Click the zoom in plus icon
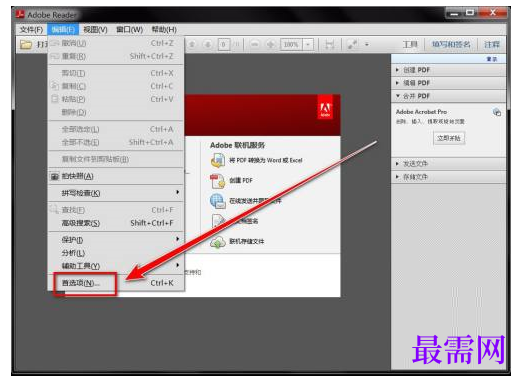Image resolution: width=524 pixels, height=381 pixels. (x=271, y=44)
